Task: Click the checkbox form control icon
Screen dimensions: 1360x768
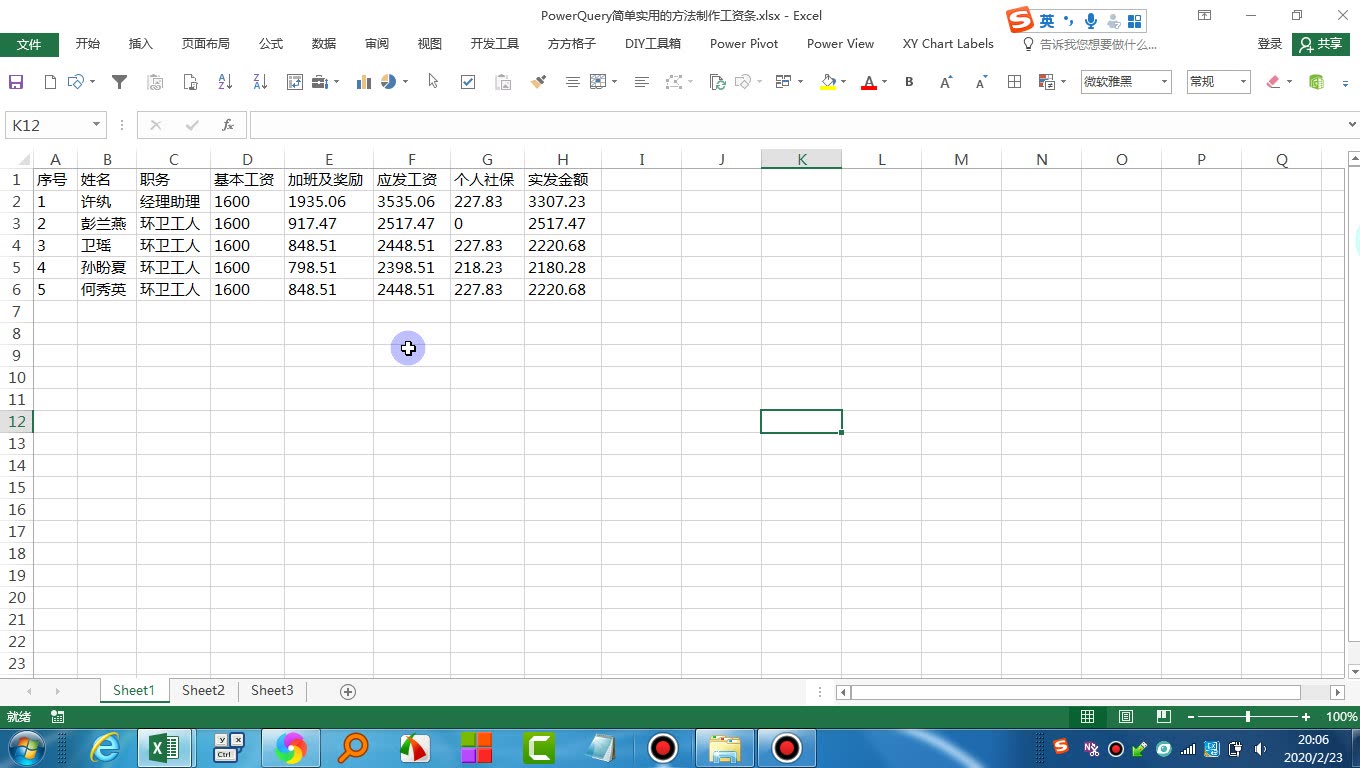Action: (468, 82)
